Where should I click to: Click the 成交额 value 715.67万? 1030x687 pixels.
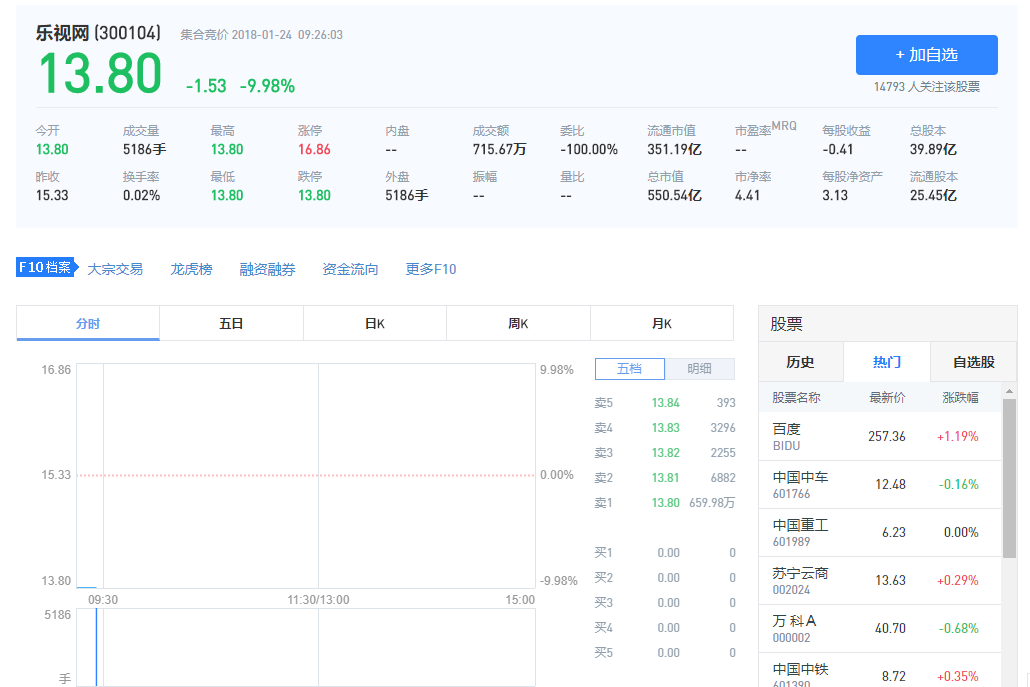tap(499, 149)
